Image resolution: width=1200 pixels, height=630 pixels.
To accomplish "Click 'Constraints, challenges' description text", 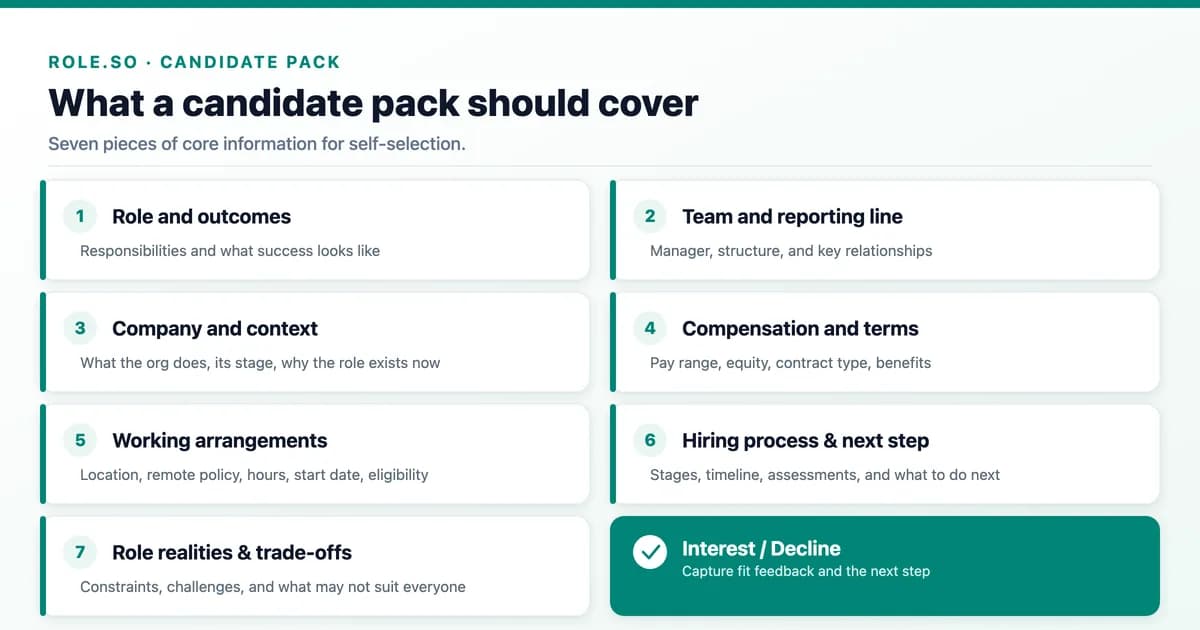I will click(273, 587).
